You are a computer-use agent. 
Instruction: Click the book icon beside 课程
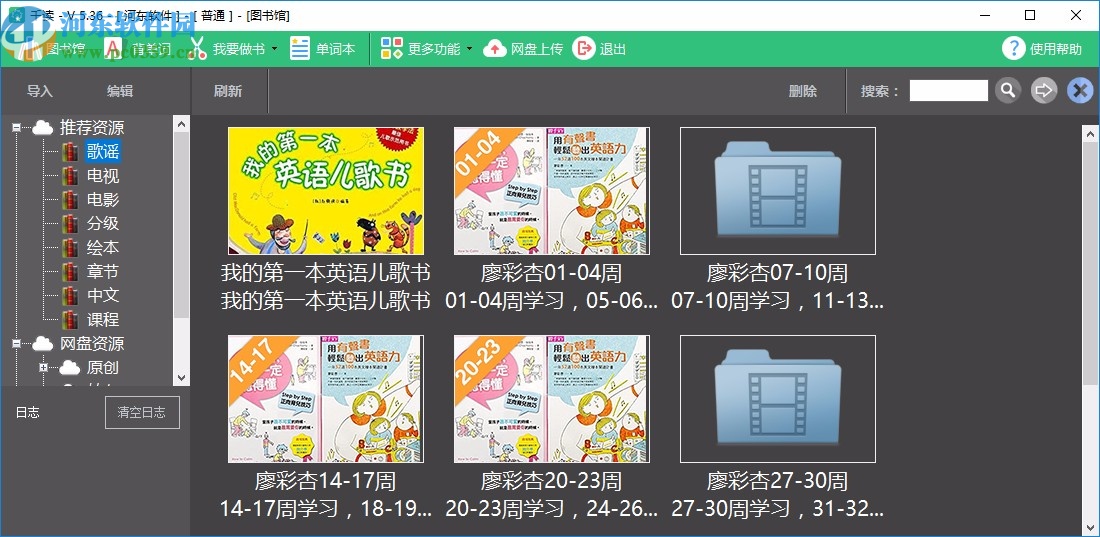point(70,319)
